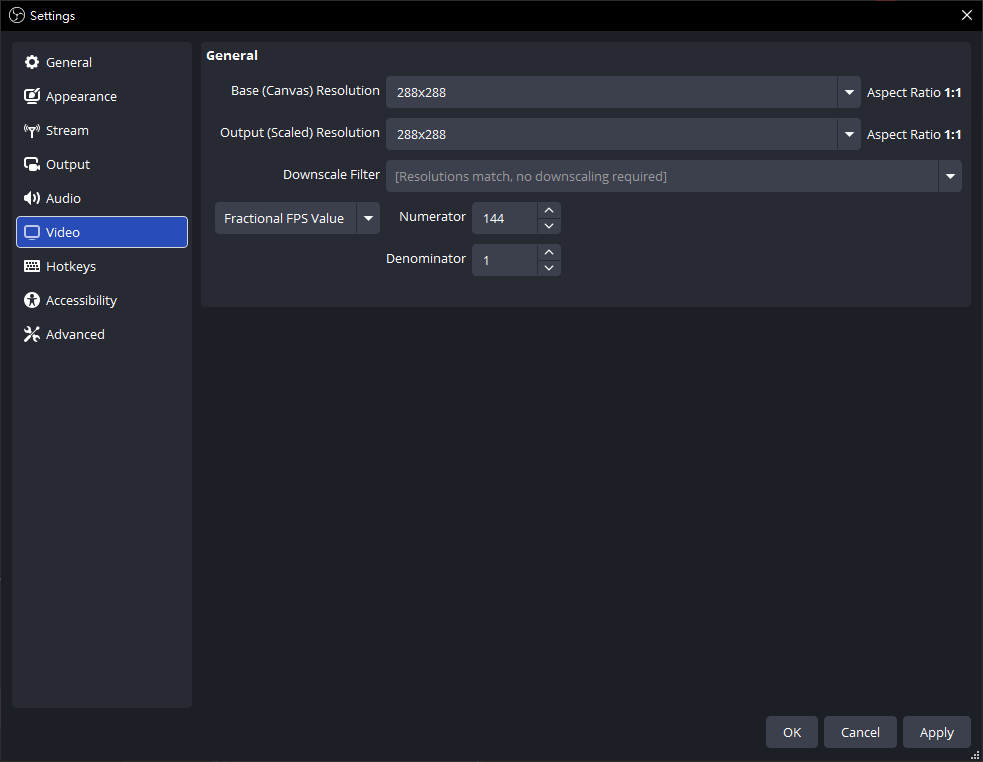Viewport: 983px width, 762px height.
Task: Click the Appearance icon in sidebar
Action: click(31, 96)
